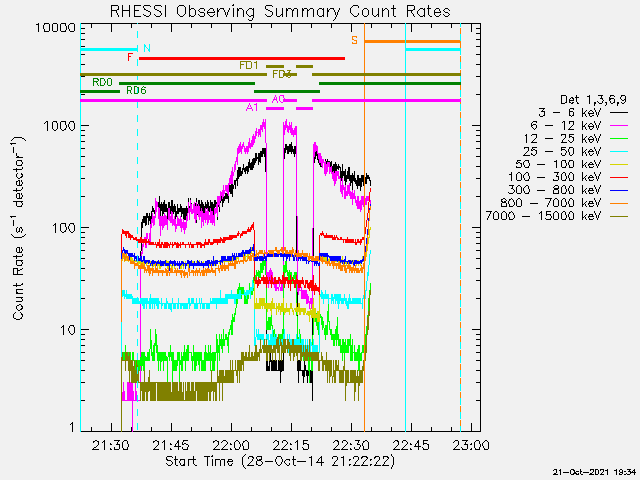This screenshot has height=480, width=640.
Task: Click black line swatch beside 3 - 6 keV
Action: (619, 112)
